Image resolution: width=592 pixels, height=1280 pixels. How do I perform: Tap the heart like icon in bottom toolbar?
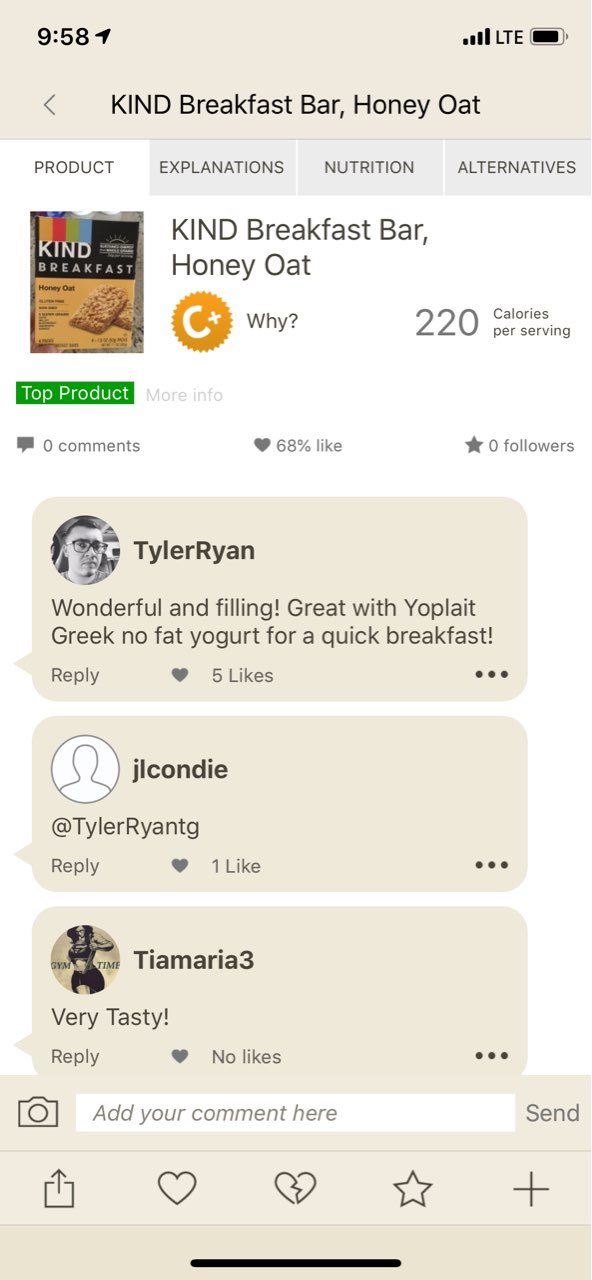point(177,1188)
